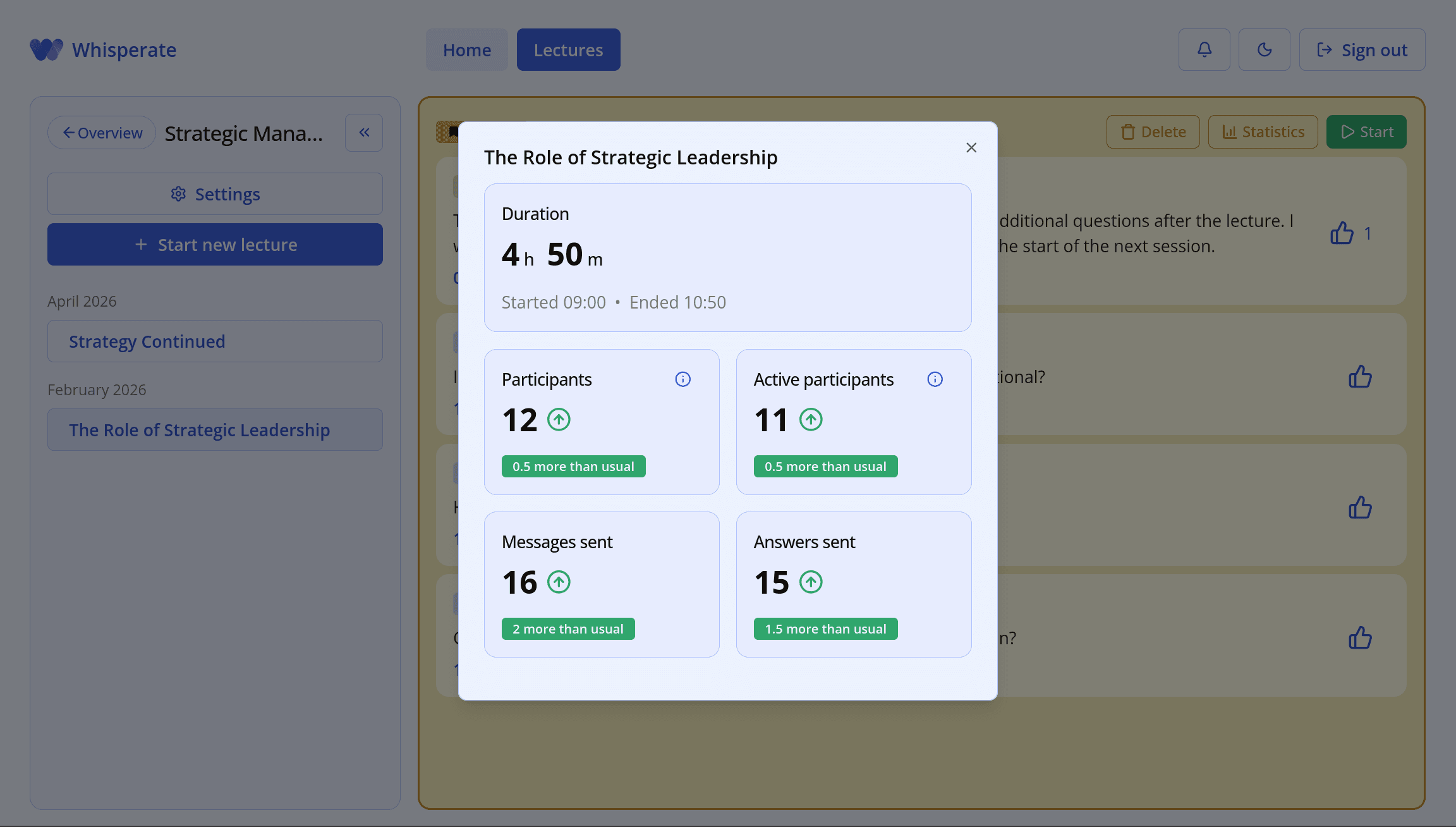Click the Participants info icon
The height and width of the screenshot is (827, 1456).
[682, 379]
